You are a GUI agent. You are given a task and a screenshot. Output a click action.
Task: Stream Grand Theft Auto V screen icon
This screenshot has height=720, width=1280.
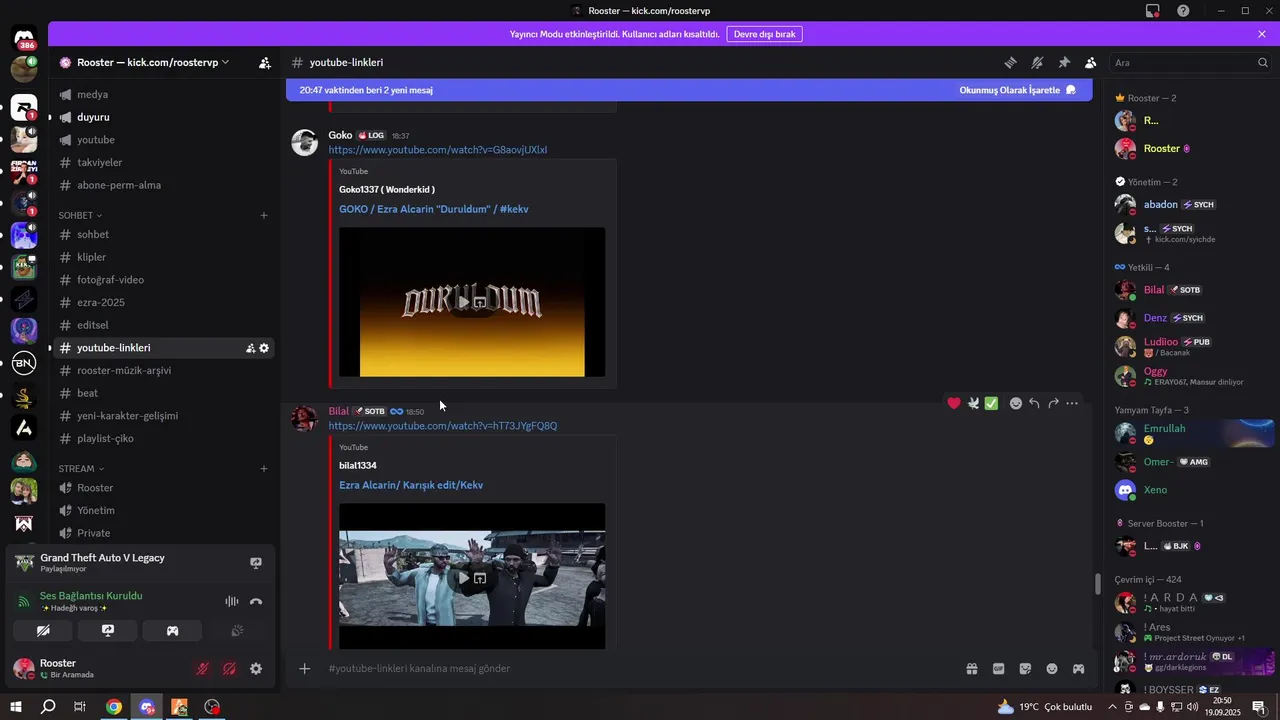click(x=256, y=563)
